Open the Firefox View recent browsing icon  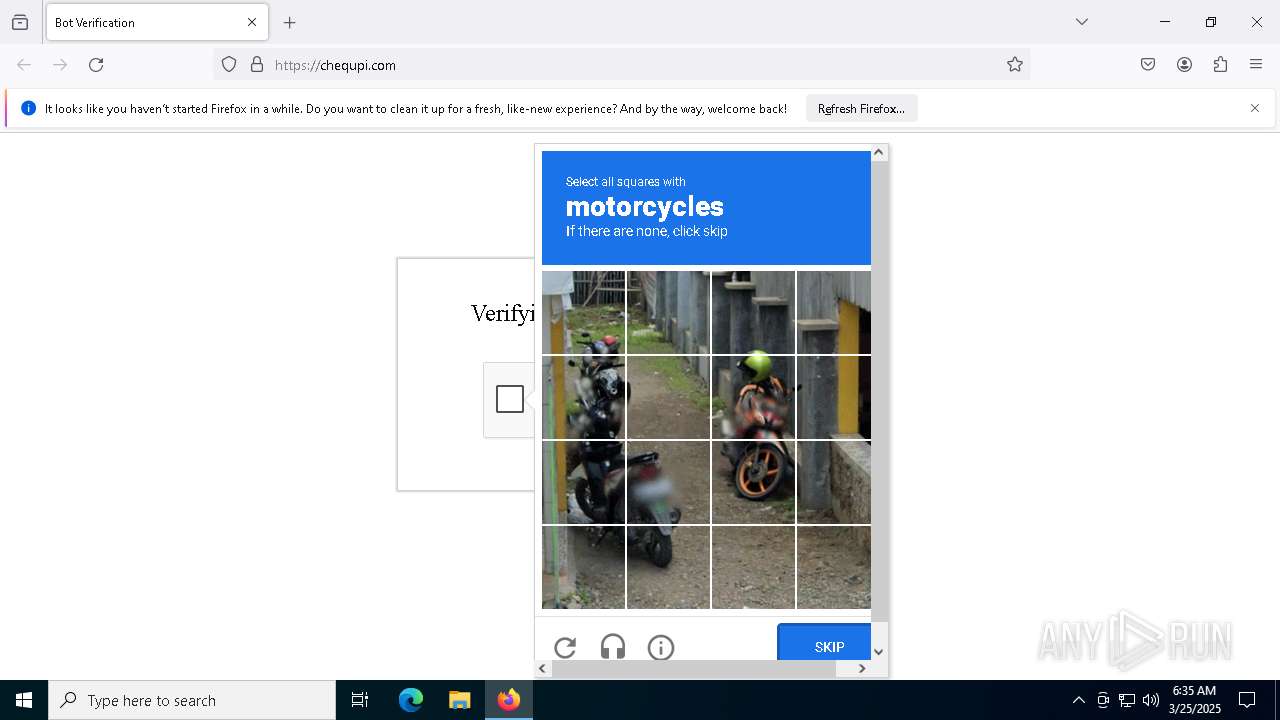tap(20, 22)
